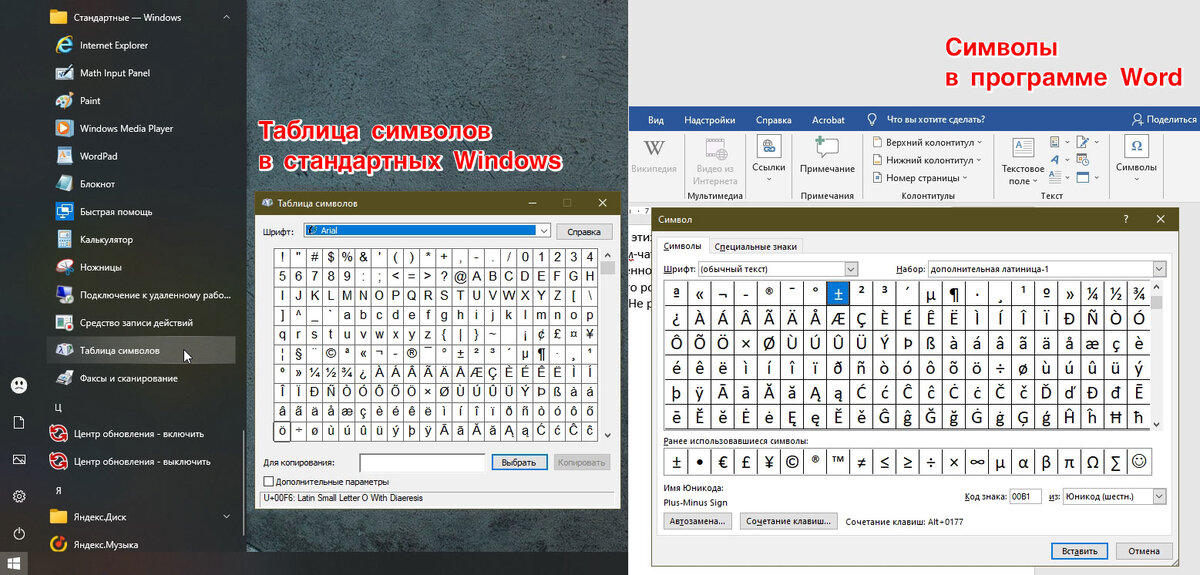
Task: Pick Ω from recently used symbols
Action: coord(1092,462)
